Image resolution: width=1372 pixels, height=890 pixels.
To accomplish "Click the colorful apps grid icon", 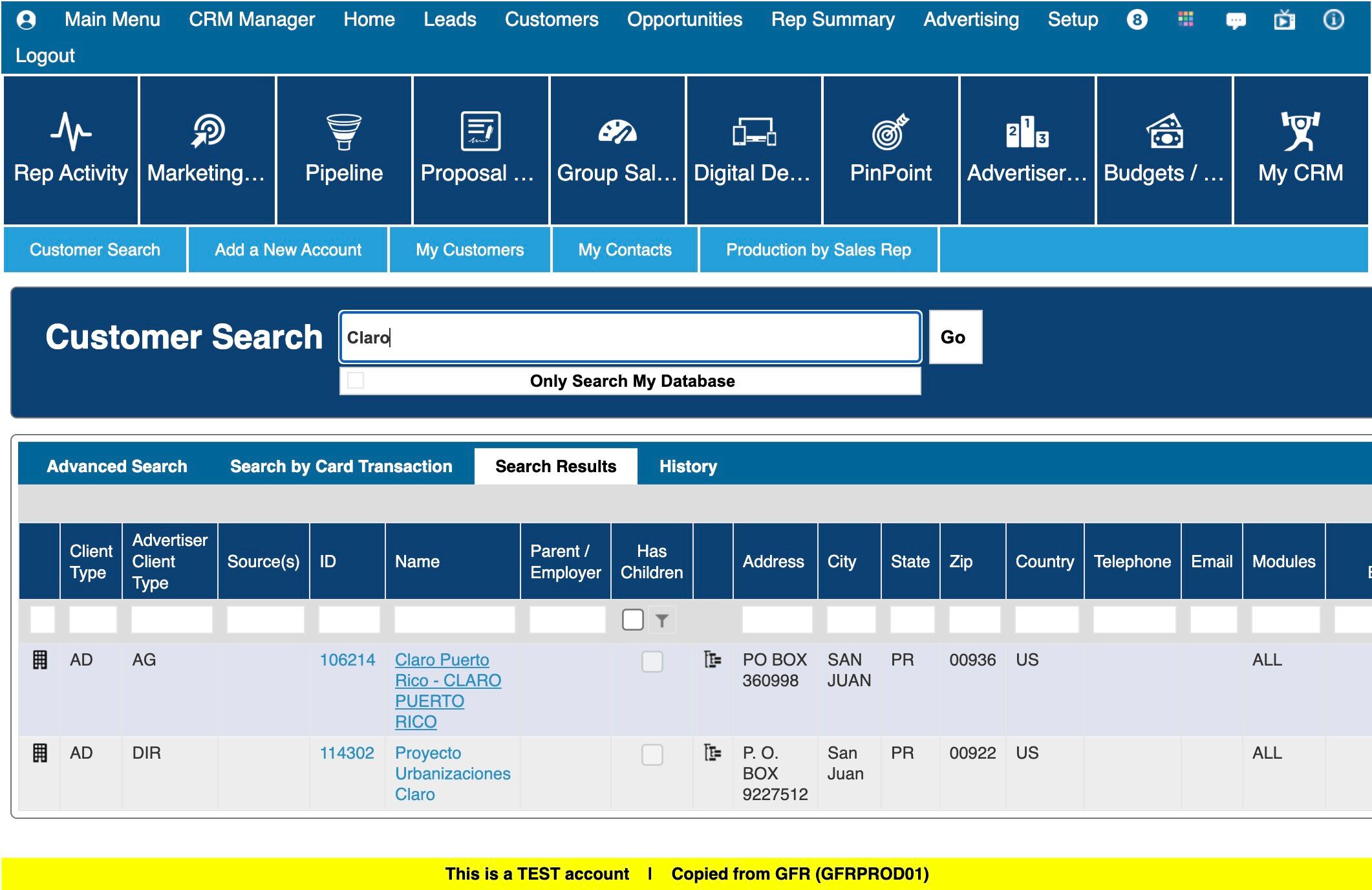I will [1185, 20].
